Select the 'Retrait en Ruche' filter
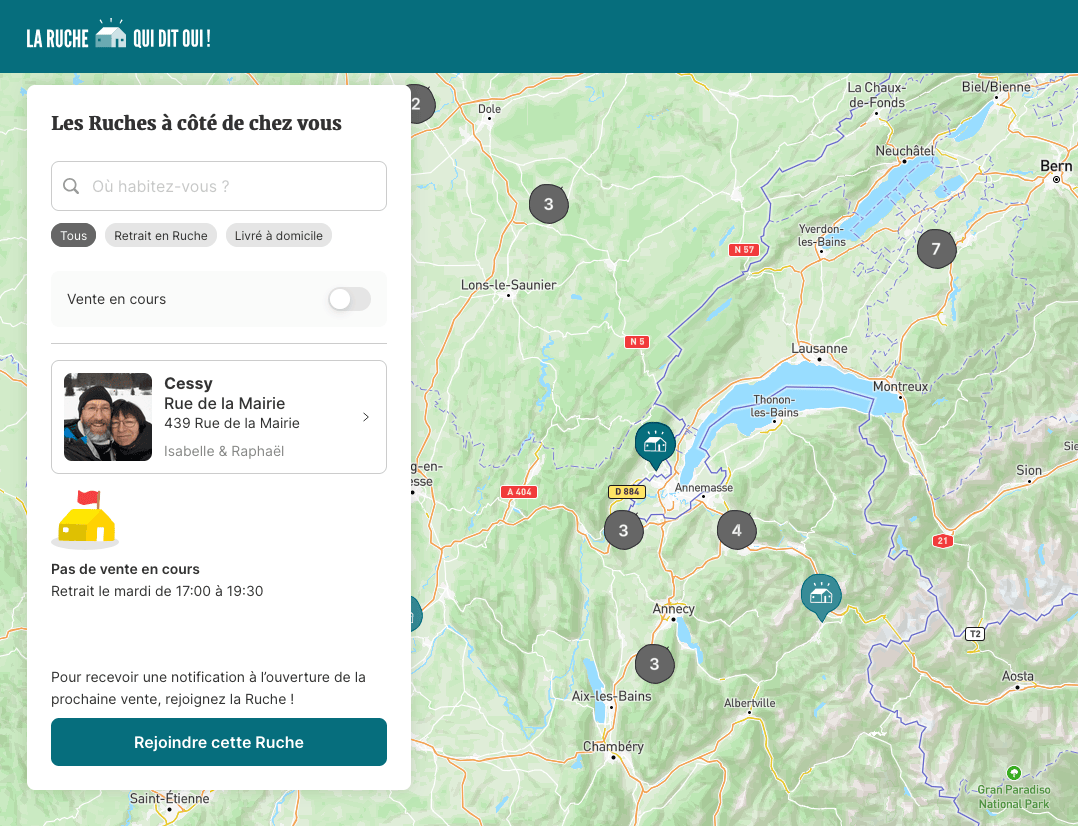Viewport: 1078px width, 826px height. [x=161, y=235]
